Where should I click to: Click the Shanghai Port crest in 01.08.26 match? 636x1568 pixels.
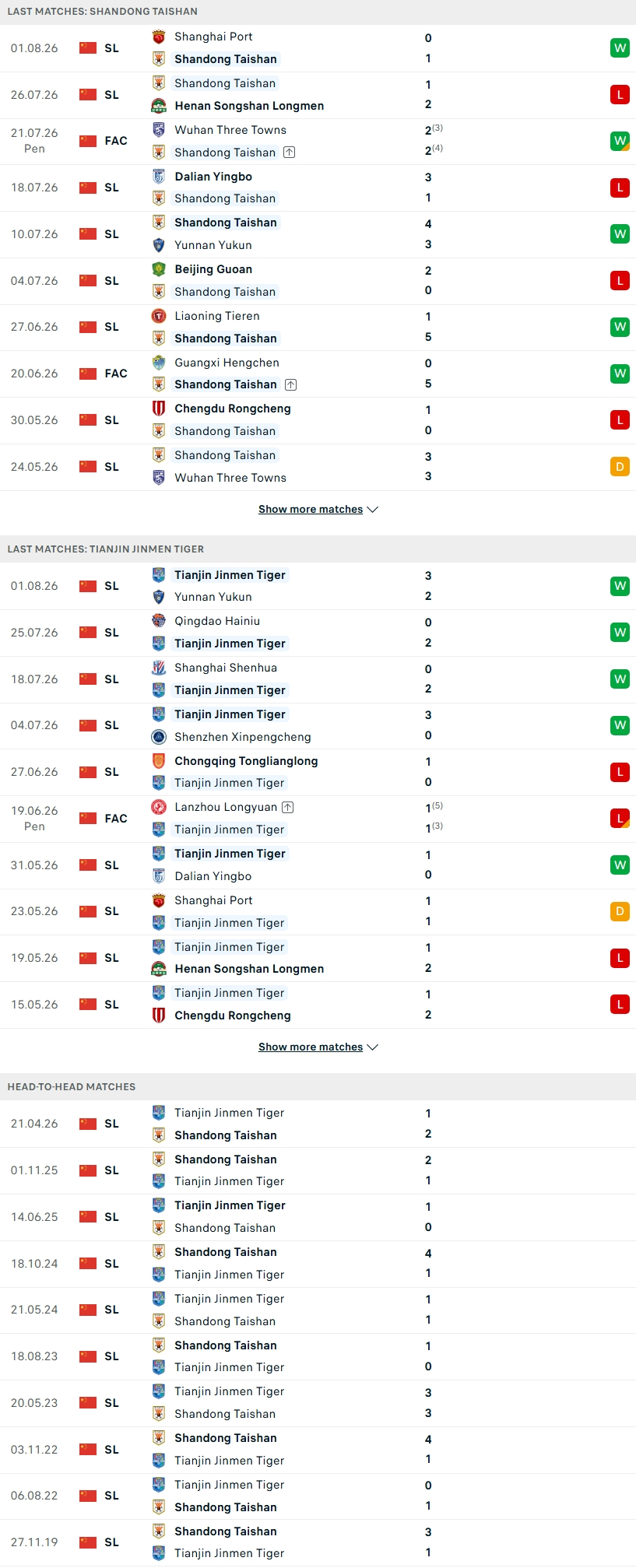coord(159,37)
